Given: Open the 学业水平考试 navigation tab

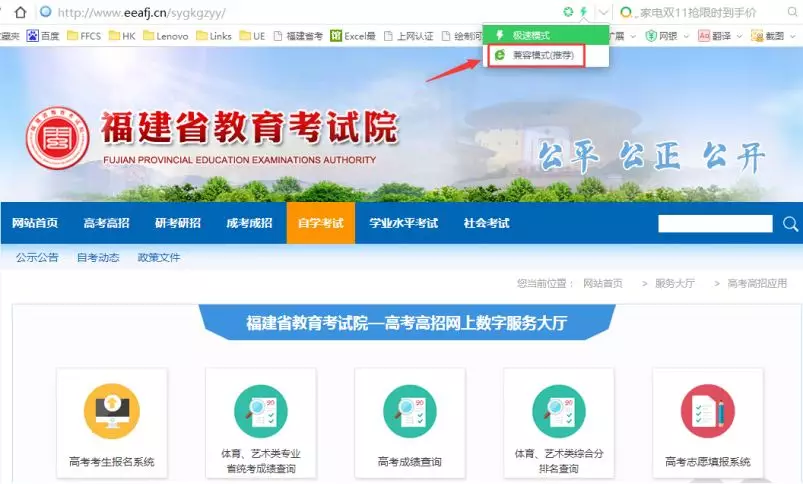Looking at the screenshot, I should (404, 223).
